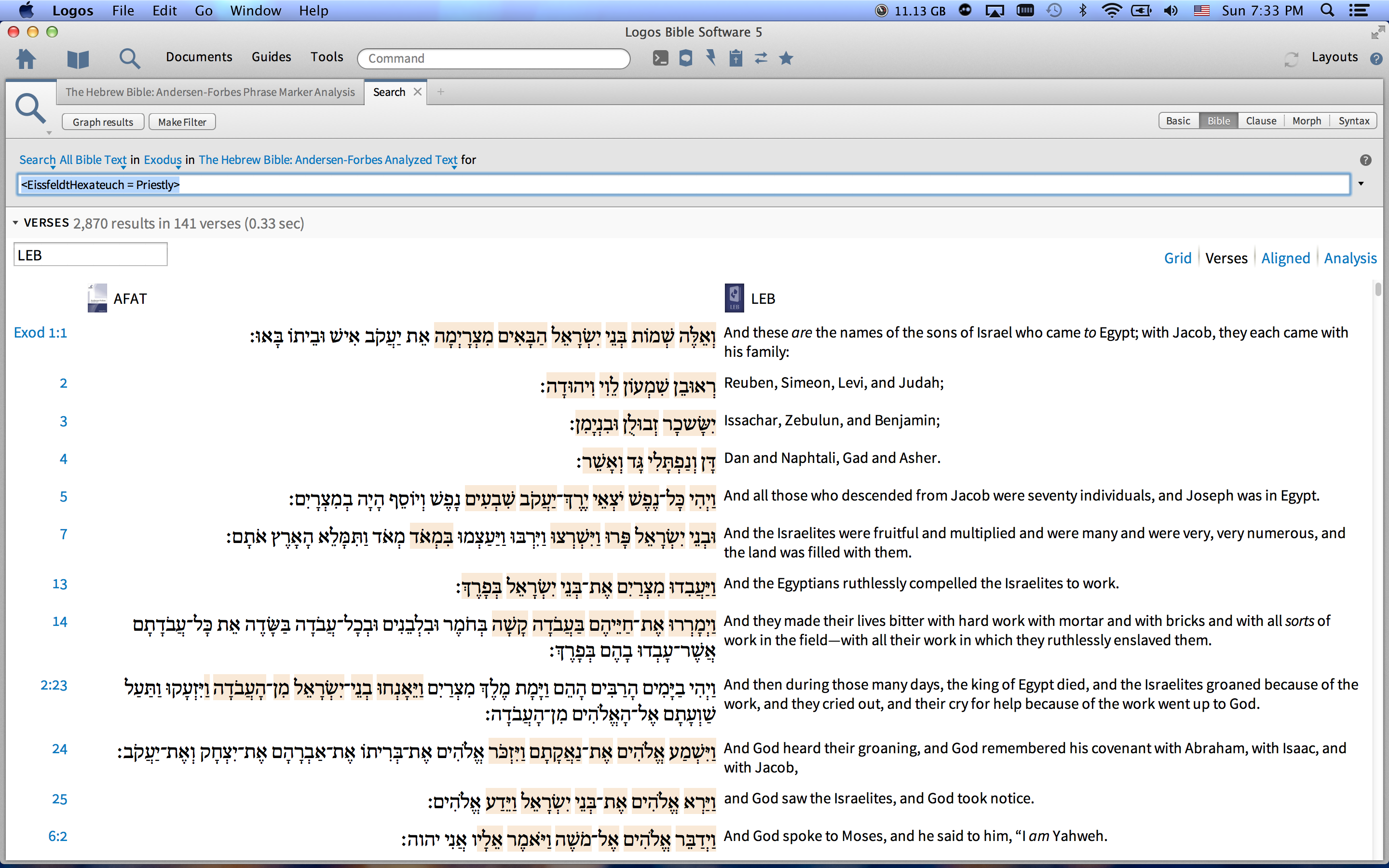
Task: Select the Basic search type
Action: (1178, 121)
